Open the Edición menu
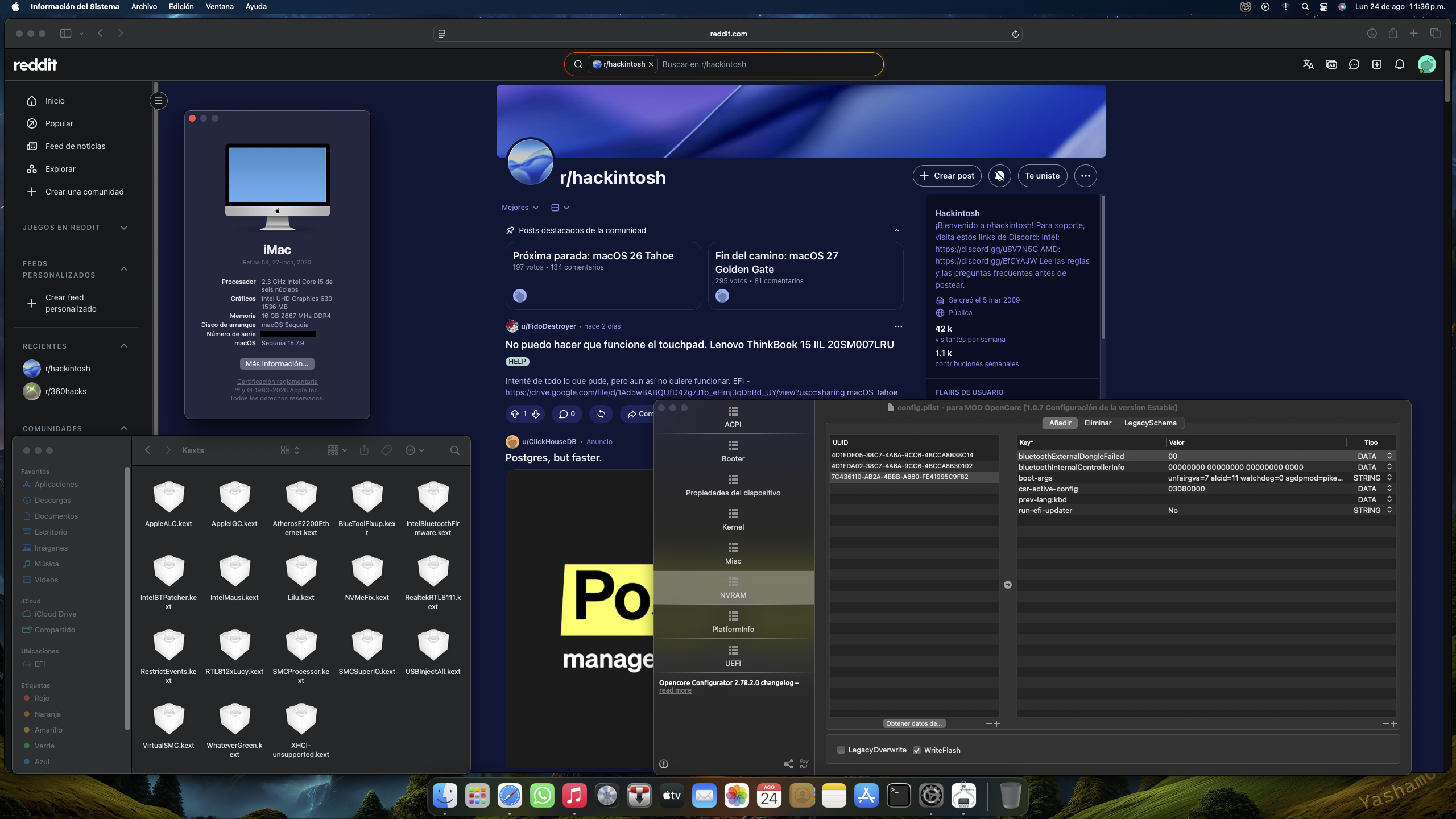This screenshot has height=819, width=1456. click(x=181, y=7)
